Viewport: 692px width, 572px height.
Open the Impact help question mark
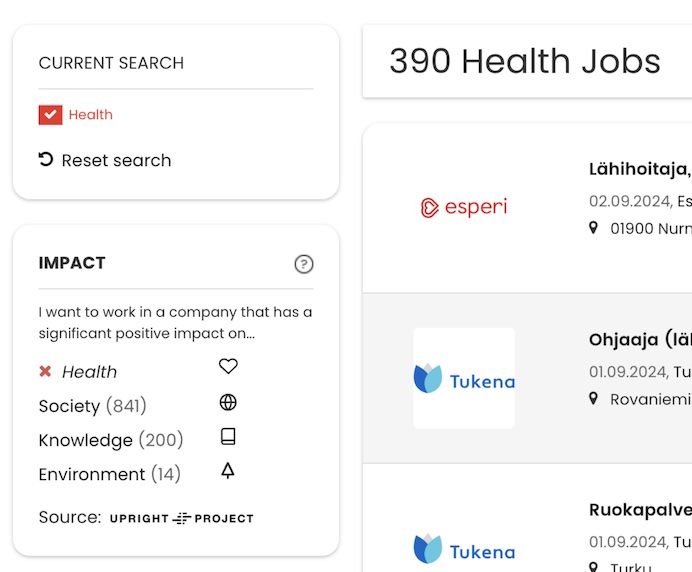[x=304, y=264]
